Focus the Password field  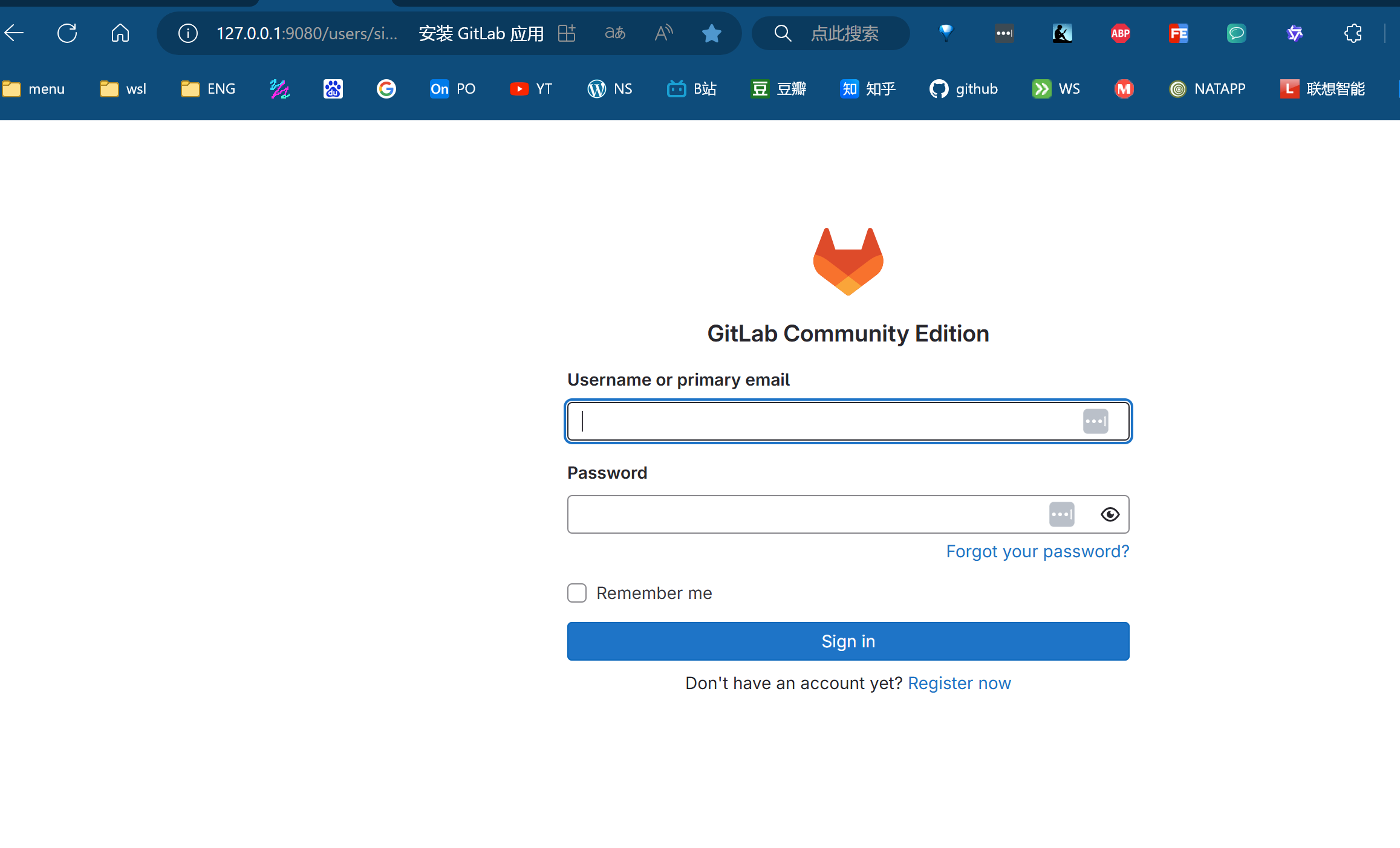tap(848, 514)
